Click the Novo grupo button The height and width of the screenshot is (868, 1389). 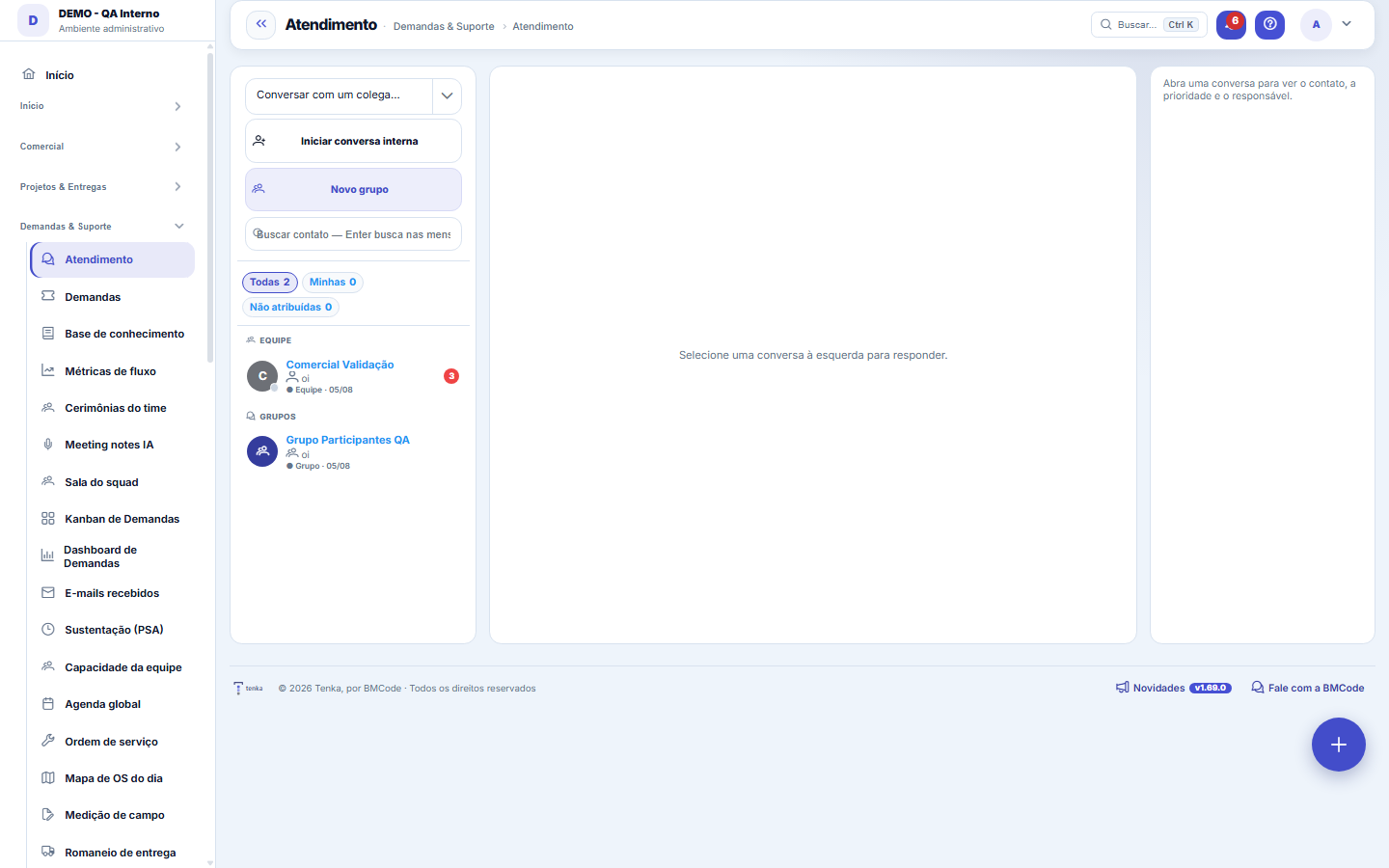(x=353, y=189)
